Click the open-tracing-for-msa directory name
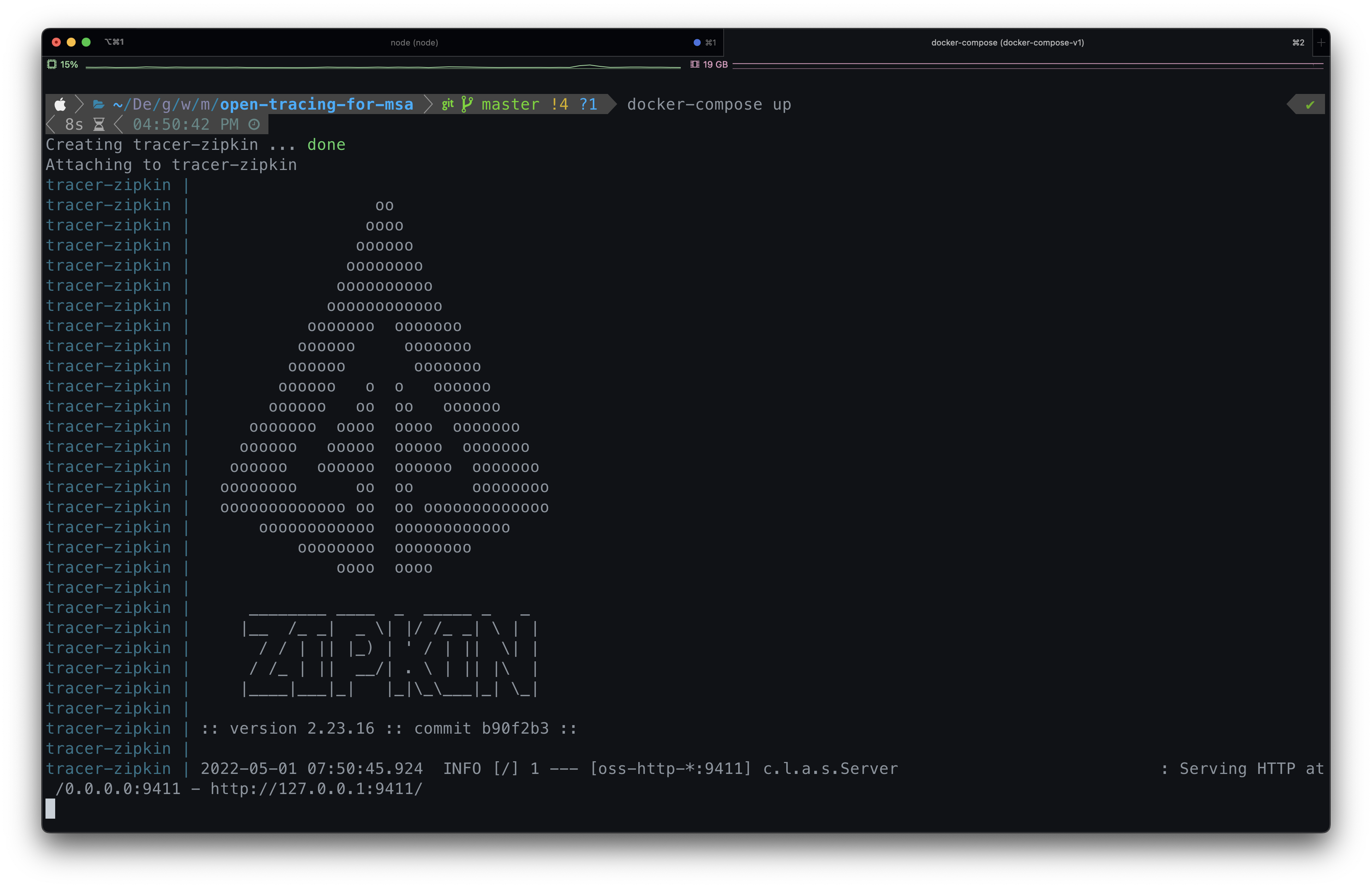 click(x=317, y=104)
